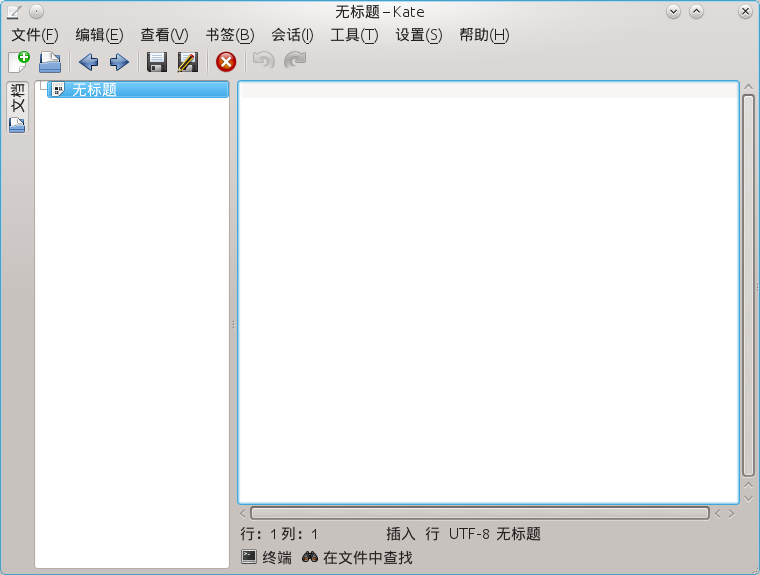Toggle the 文档 sidebar tab

coord(17,107)
